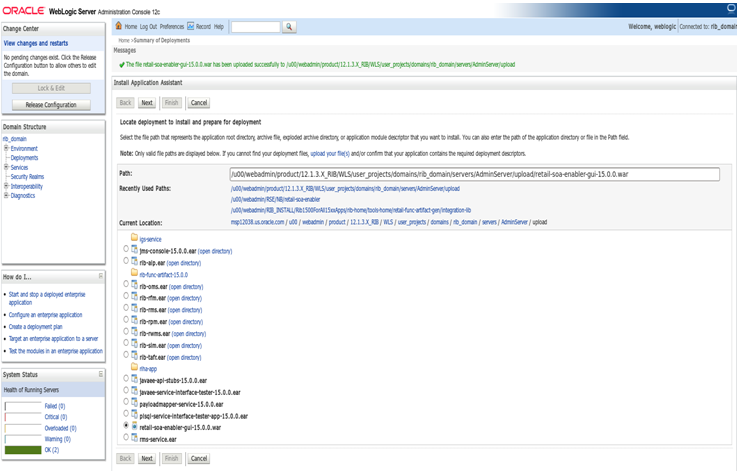
Task: Click the upload your file(s) link
Action: [x=330, y=154]
